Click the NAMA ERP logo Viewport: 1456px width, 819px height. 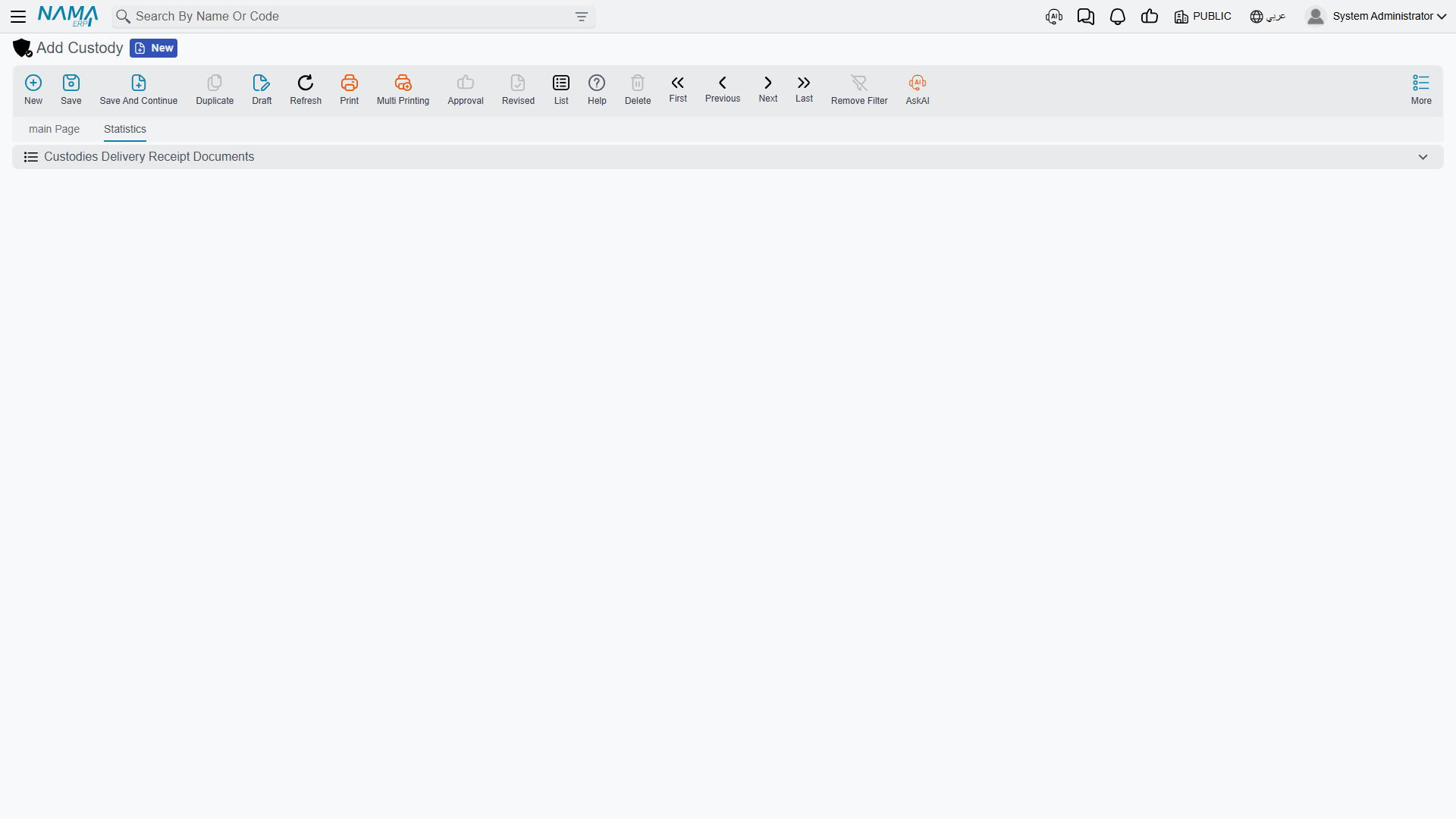click(x=67, y=16)
